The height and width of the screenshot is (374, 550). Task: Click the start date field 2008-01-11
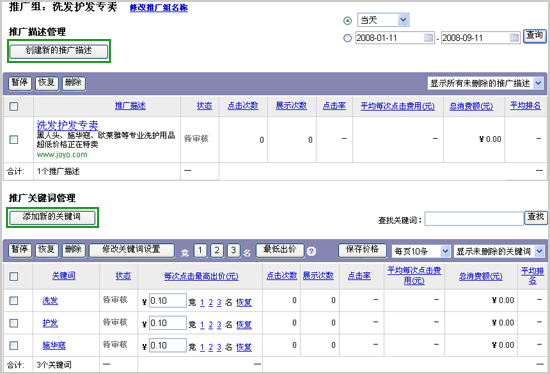tap(395, 38)
